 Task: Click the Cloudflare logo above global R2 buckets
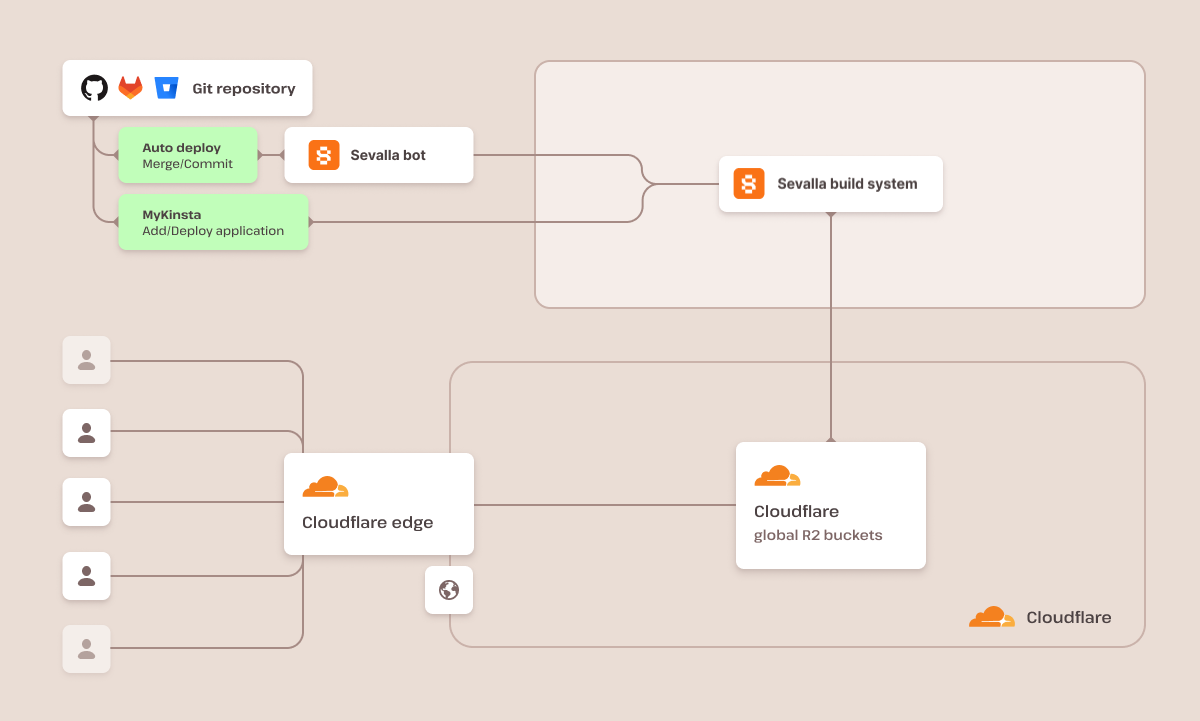[776, 475]
